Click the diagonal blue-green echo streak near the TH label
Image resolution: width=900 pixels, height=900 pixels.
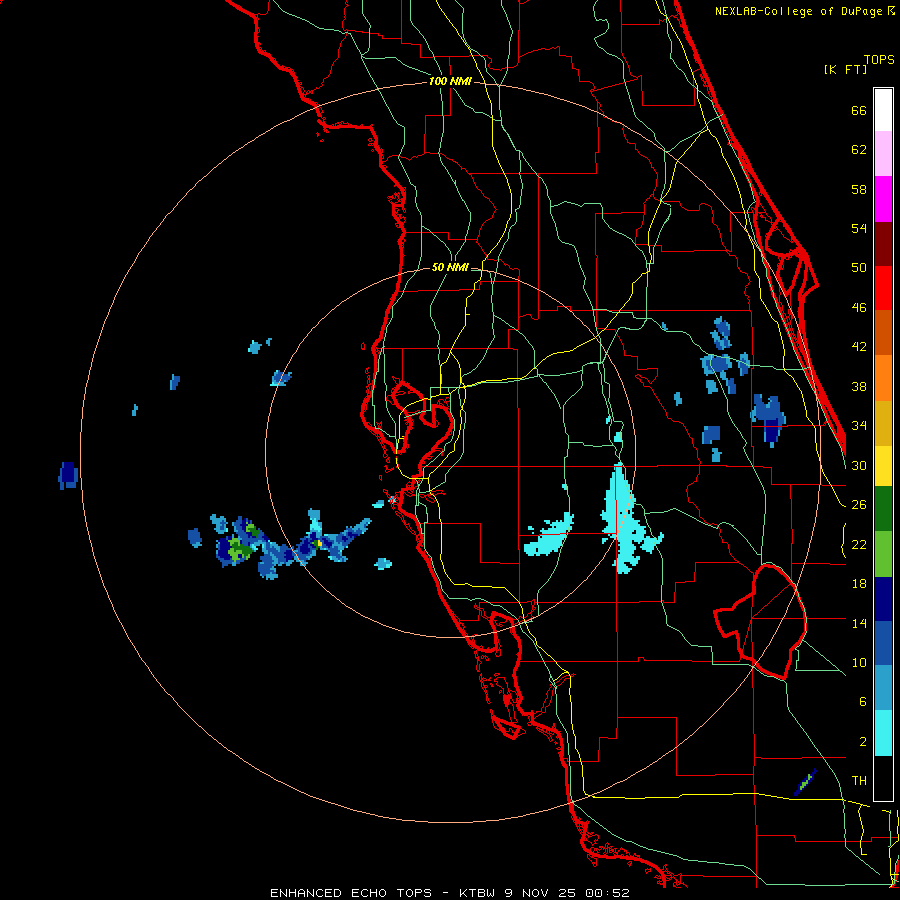pyautogui.click(x=805, y=782)
